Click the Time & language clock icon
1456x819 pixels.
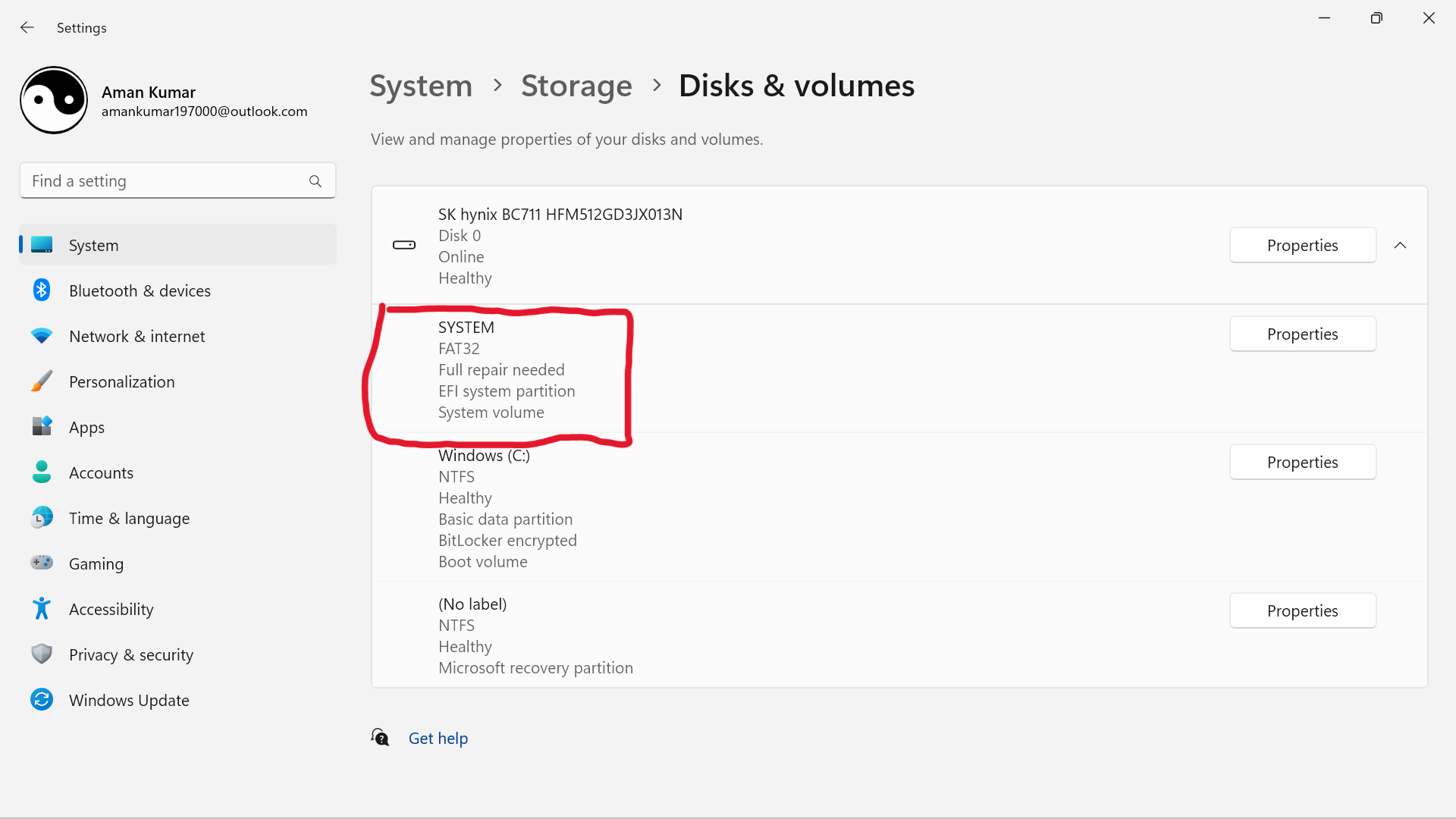tap(42, 518)
